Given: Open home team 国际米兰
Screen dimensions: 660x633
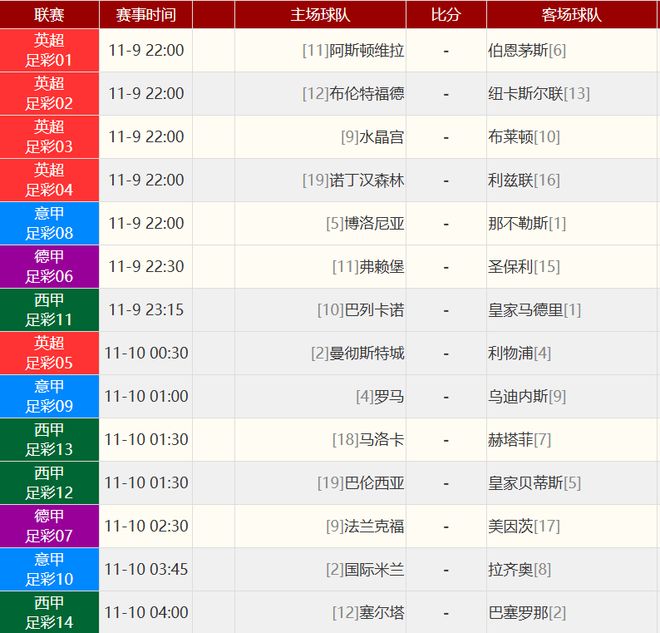Looking at the screenshot, I should pos(374,569).
